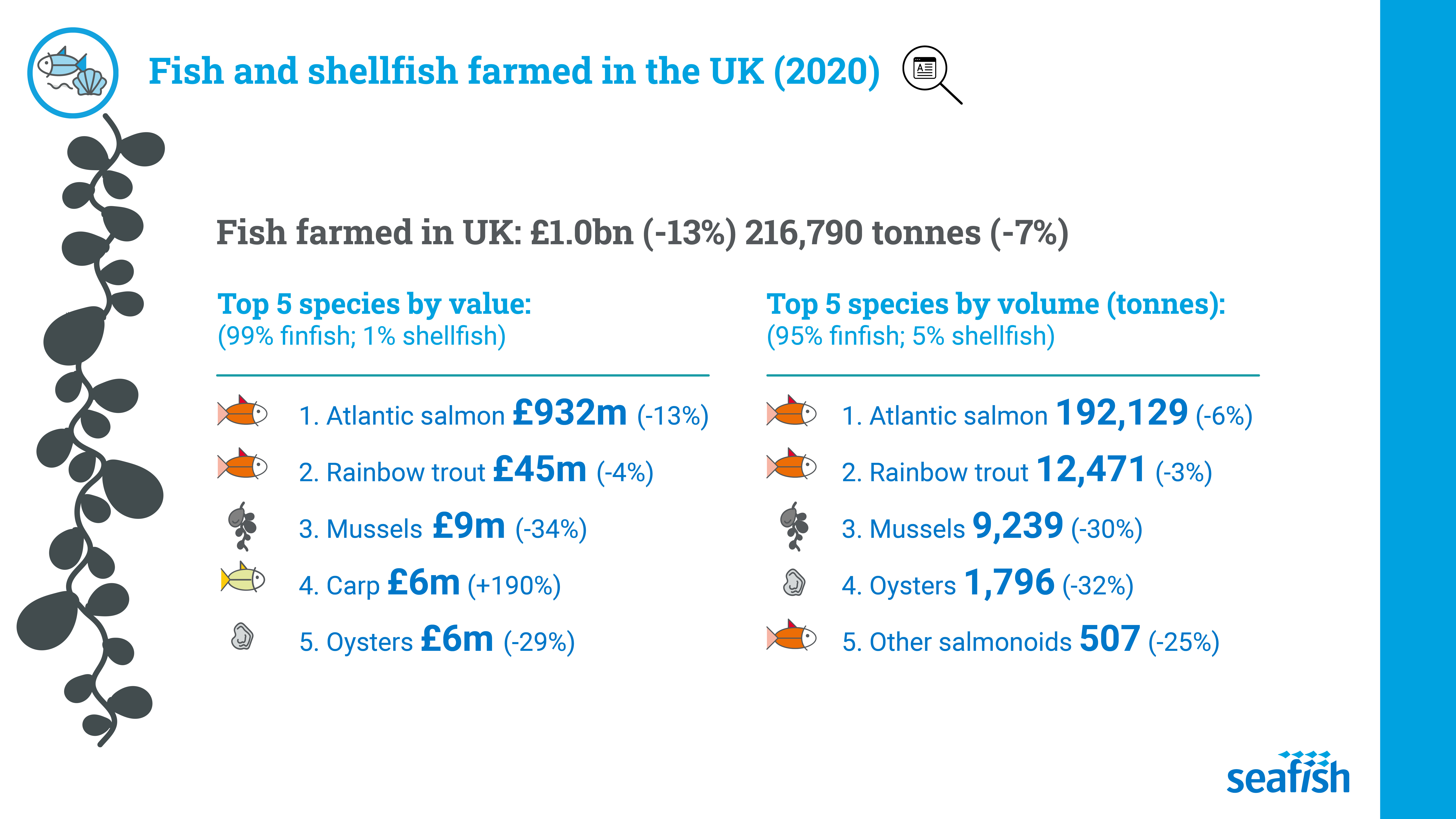Click the Atlantic salmon icon in volume list
The width and height of the screenshot is (1456, 819).
pyautogui.click(x=791, y=411)
